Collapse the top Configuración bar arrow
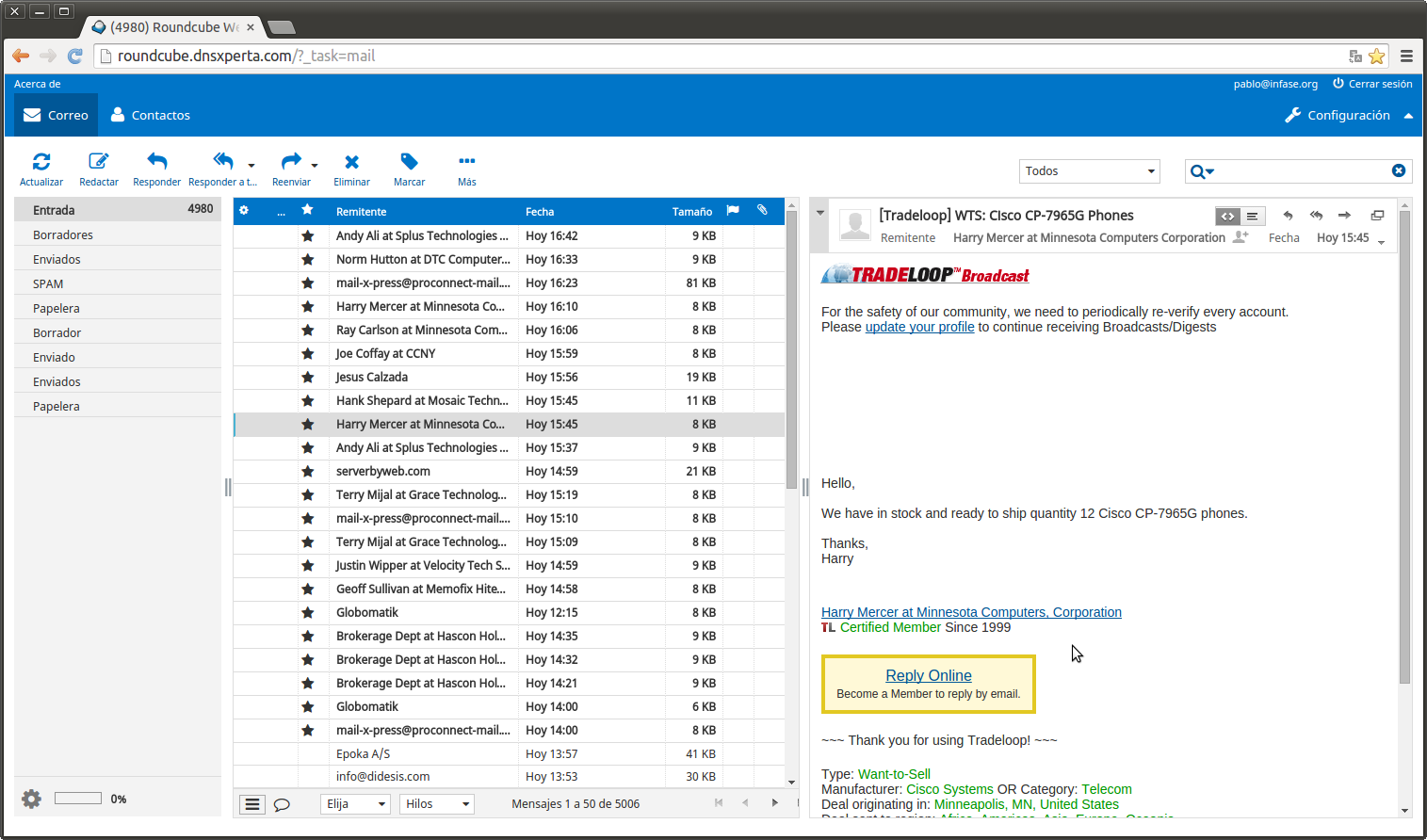 1408,116
